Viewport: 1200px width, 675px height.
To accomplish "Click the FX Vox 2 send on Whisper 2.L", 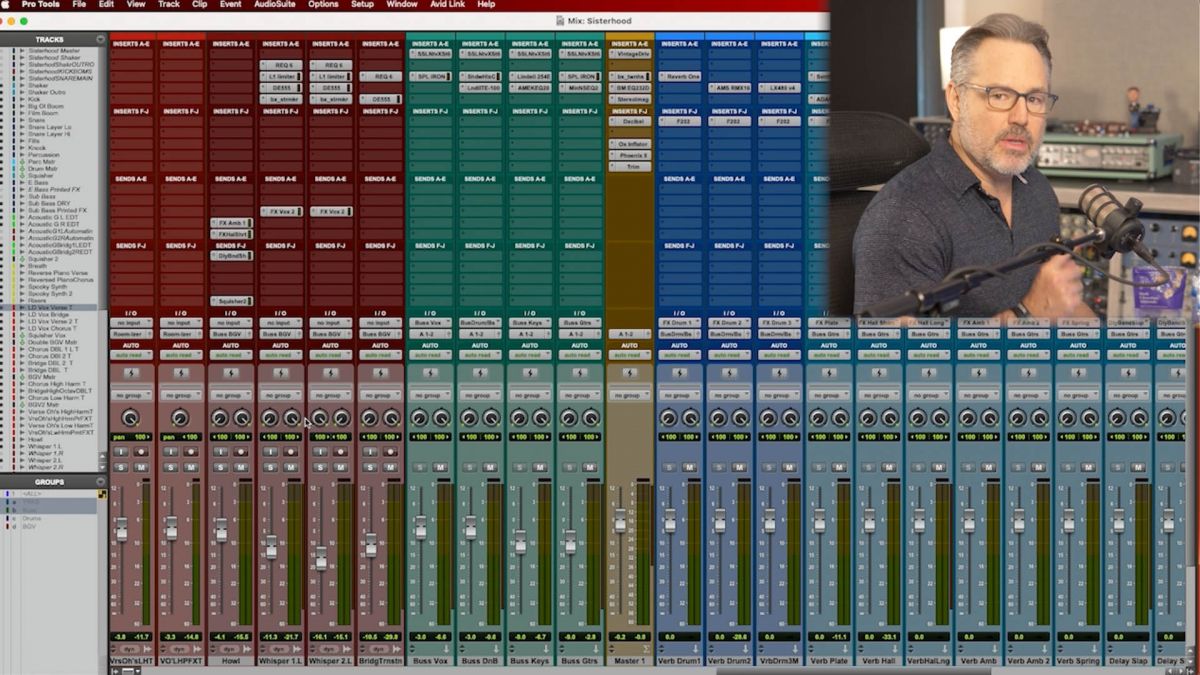I will pos(330,212).
